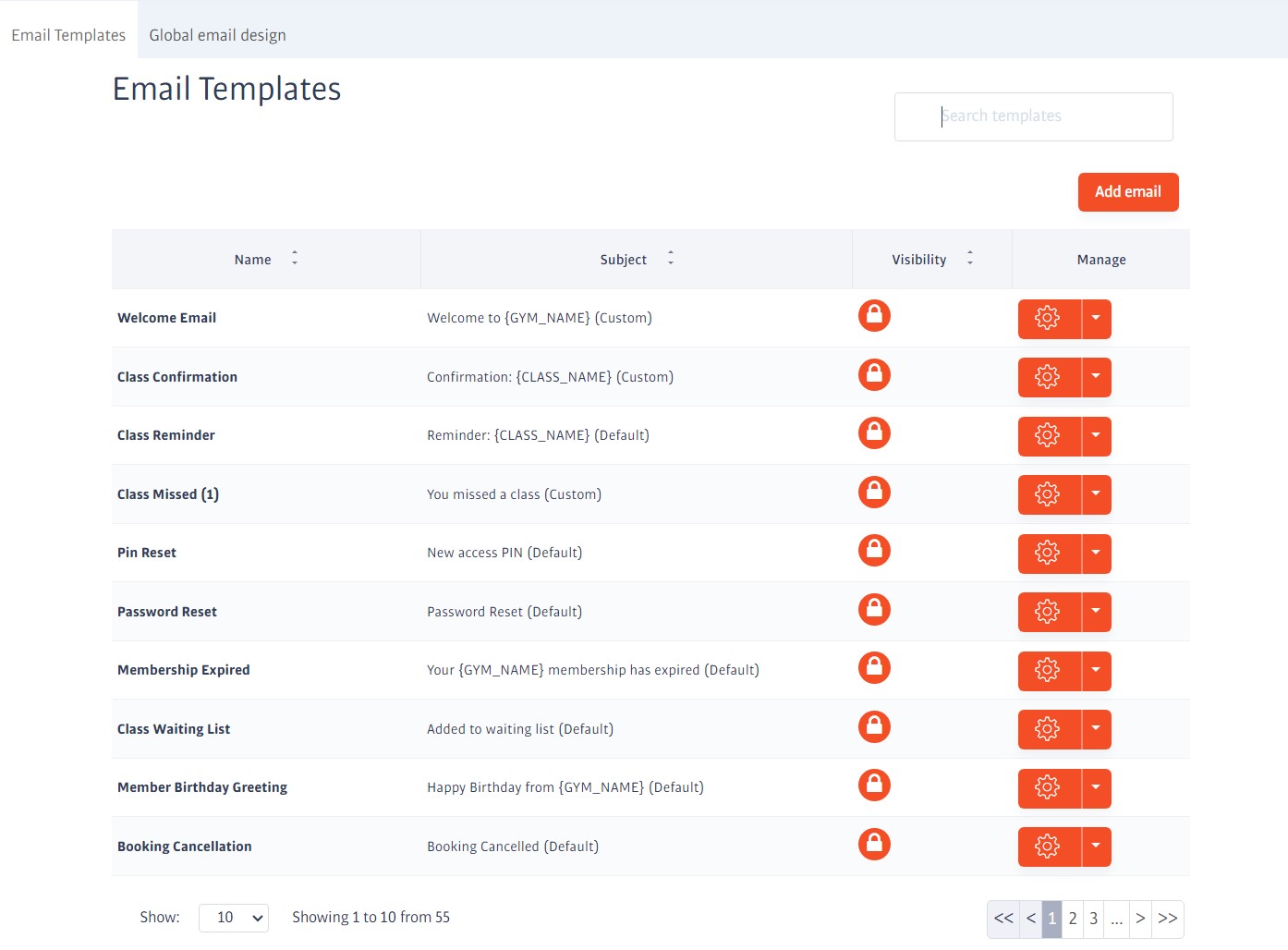Sort table by Name column
Screen dimensions: 1288x950
266,259
